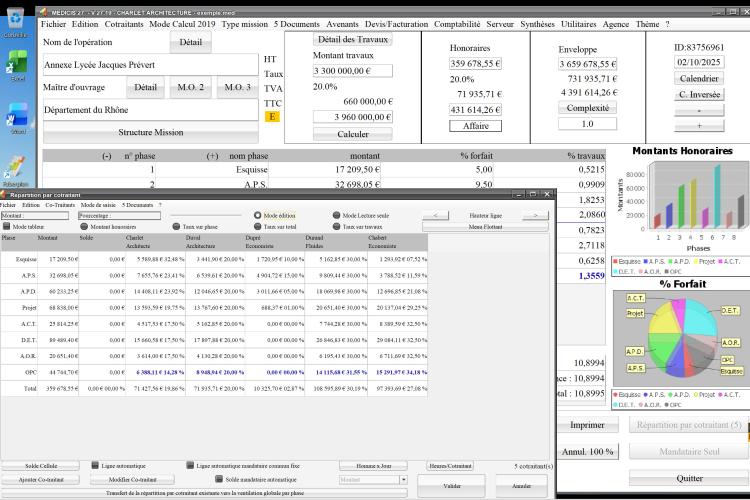
Task: Open Mode de saisie menu in Répartition window
Action: coord(98,205)
